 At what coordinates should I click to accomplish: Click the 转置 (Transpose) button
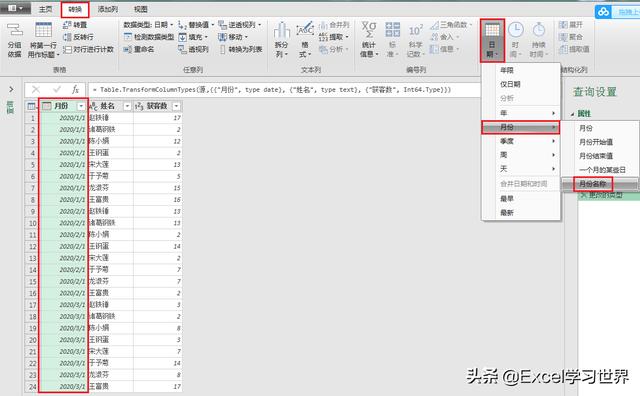(x=75, y=25)
